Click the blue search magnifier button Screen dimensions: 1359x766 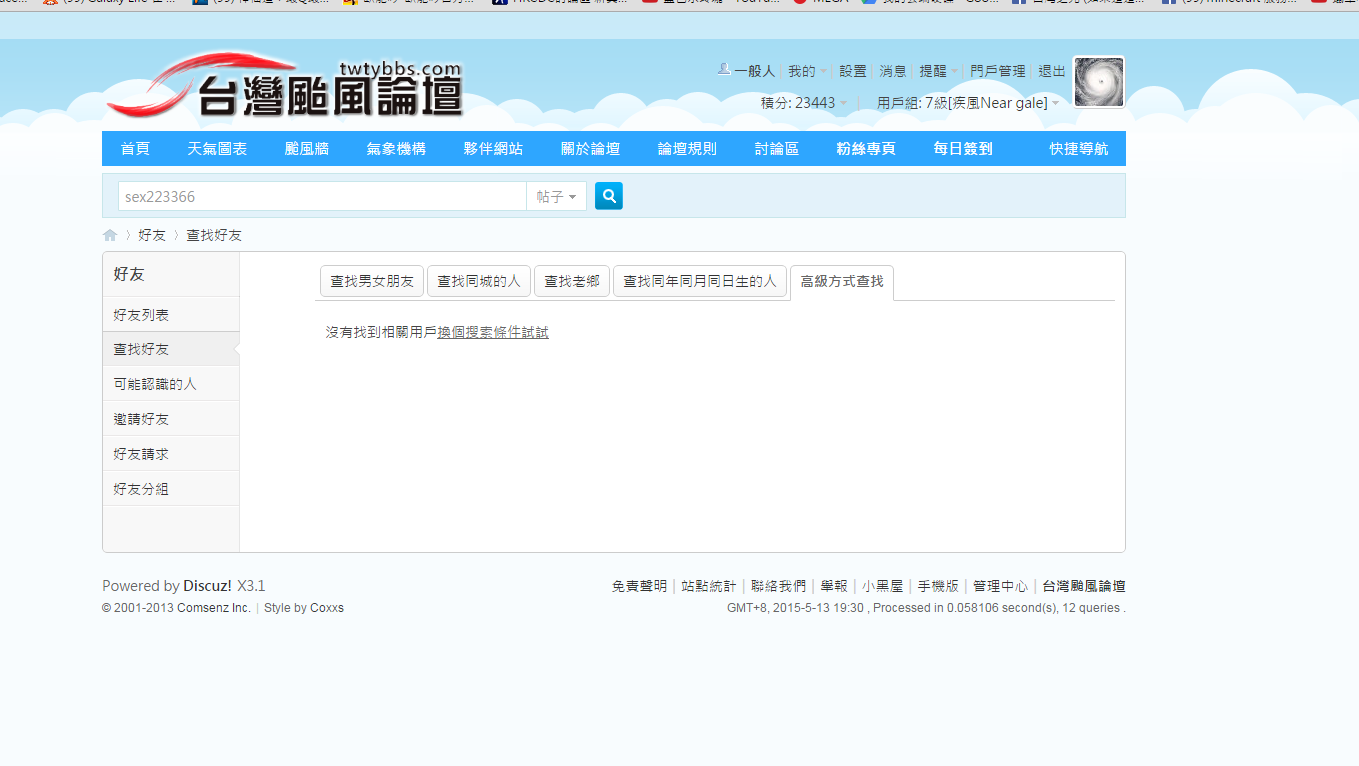pyautogui.click(x=609, y=196)
